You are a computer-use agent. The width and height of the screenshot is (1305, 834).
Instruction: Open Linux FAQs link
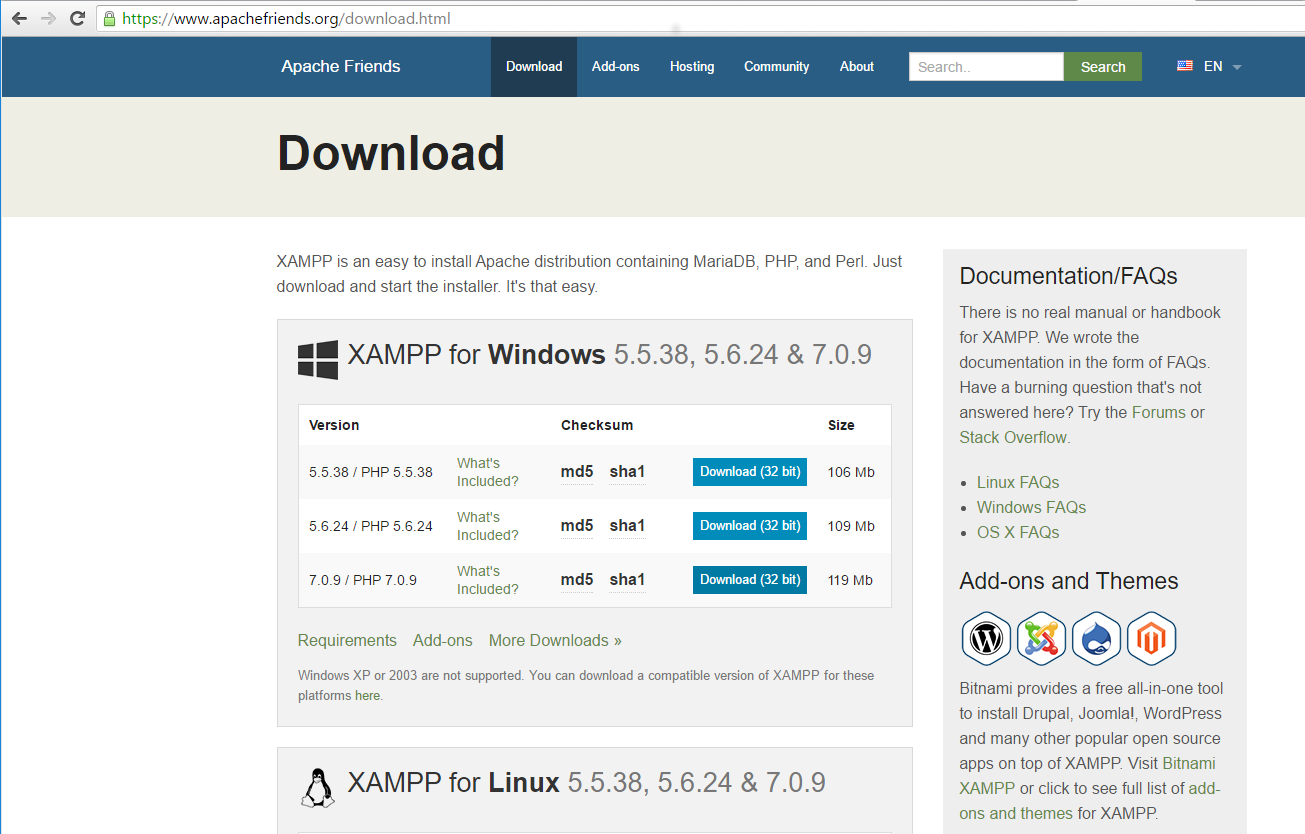coord(1018,483)
